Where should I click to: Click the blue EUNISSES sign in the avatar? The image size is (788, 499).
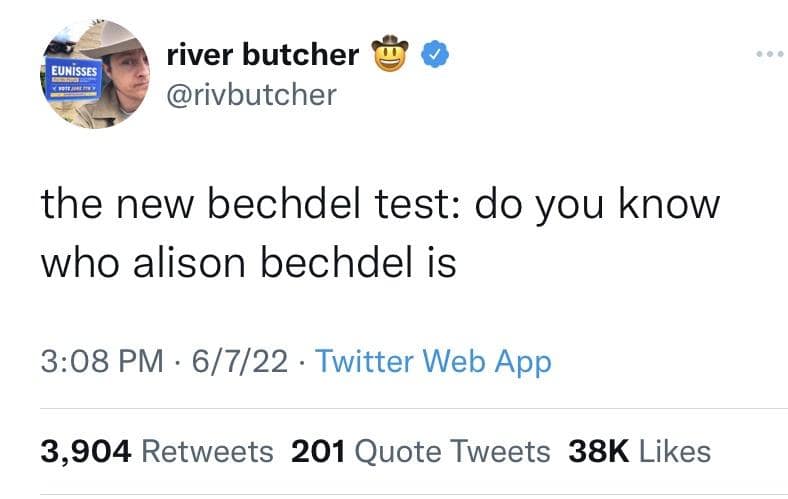click(68, 76)
